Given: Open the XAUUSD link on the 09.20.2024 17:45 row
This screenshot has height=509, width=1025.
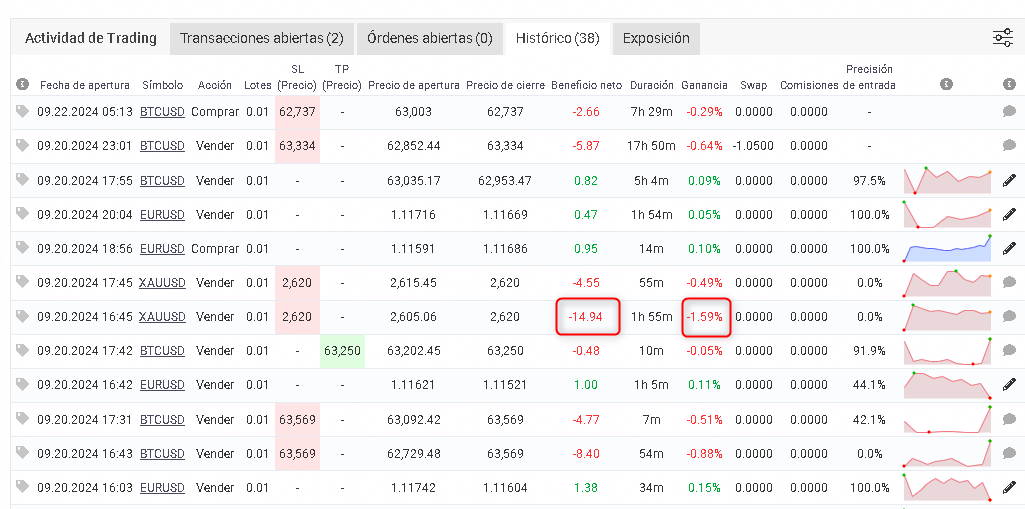Looking at the screenshot, I should pos(162,283).
